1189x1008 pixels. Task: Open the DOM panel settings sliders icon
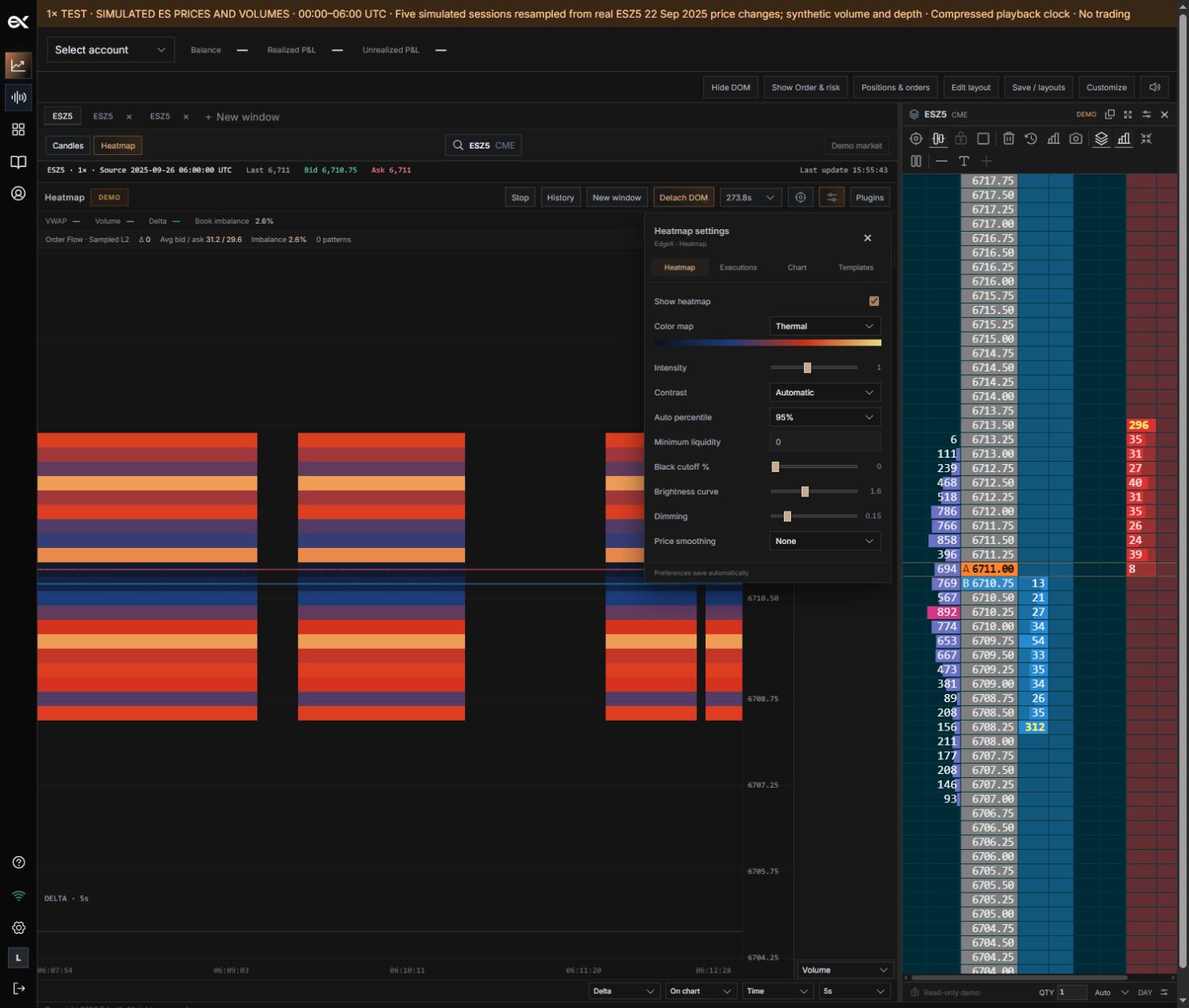pos(1146,115)
